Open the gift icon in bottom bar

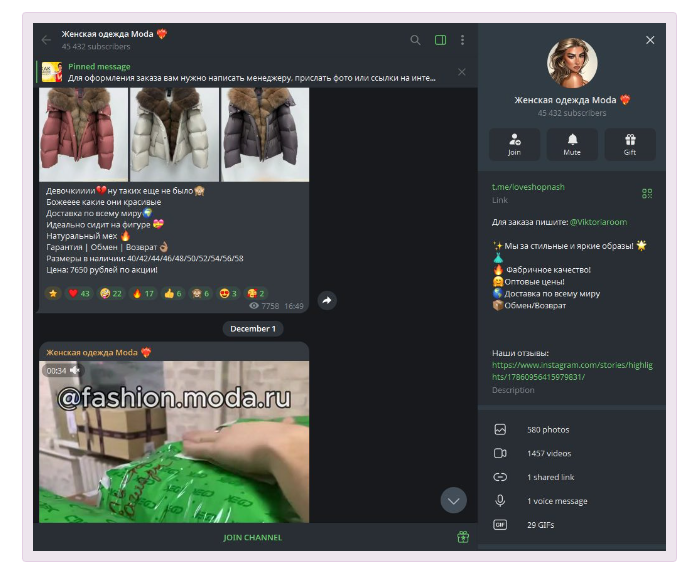(x=463, y=537)
